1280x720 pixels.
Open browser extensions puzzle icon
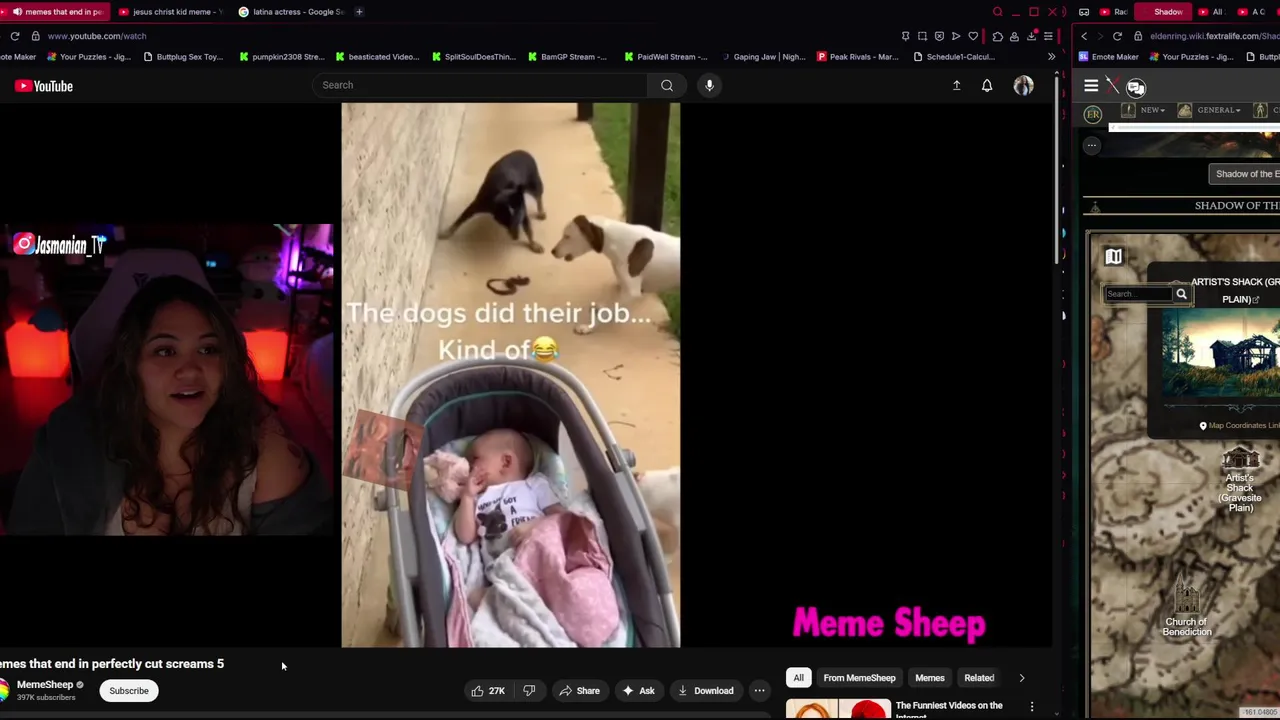pyautogui.click(x=998, y=36)
